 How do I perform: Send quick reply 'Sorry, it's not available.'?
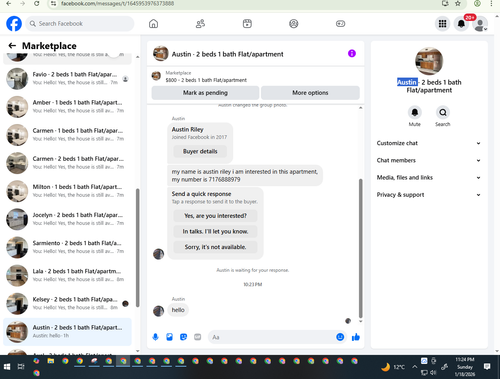pyautogui.click(x=215, y=247)
